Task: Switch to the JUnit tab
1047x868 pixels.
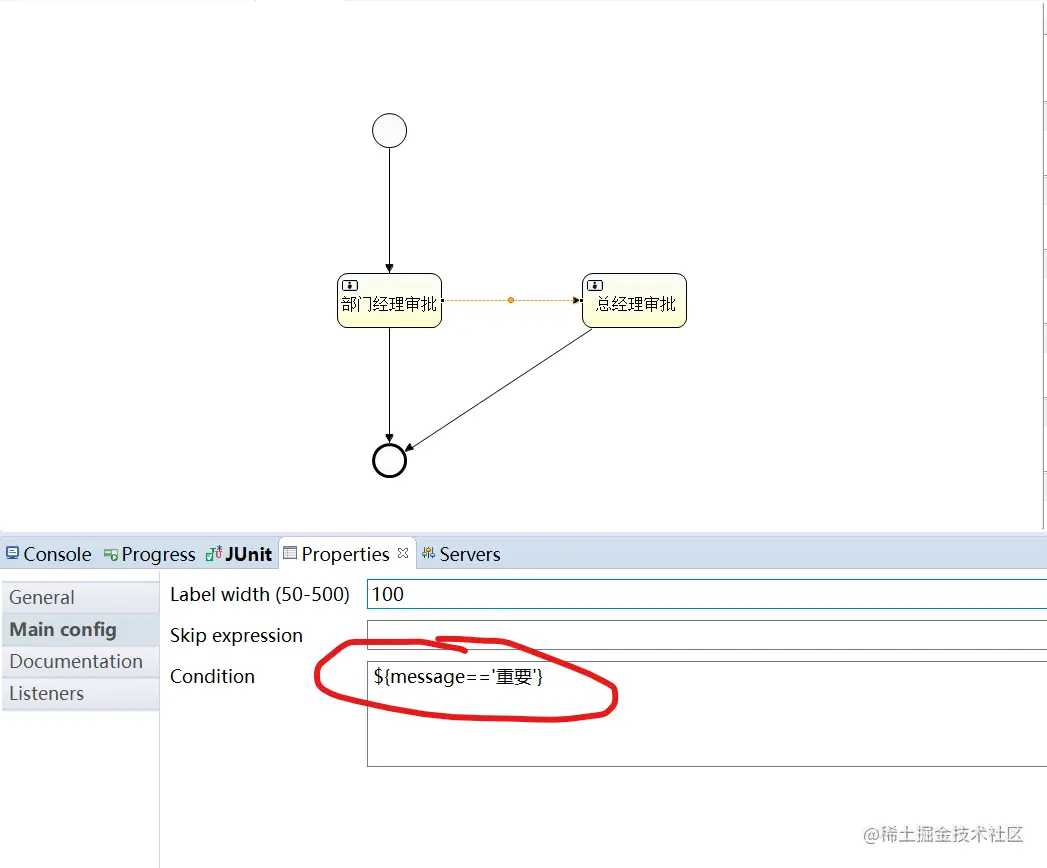Action: (239, 554)
